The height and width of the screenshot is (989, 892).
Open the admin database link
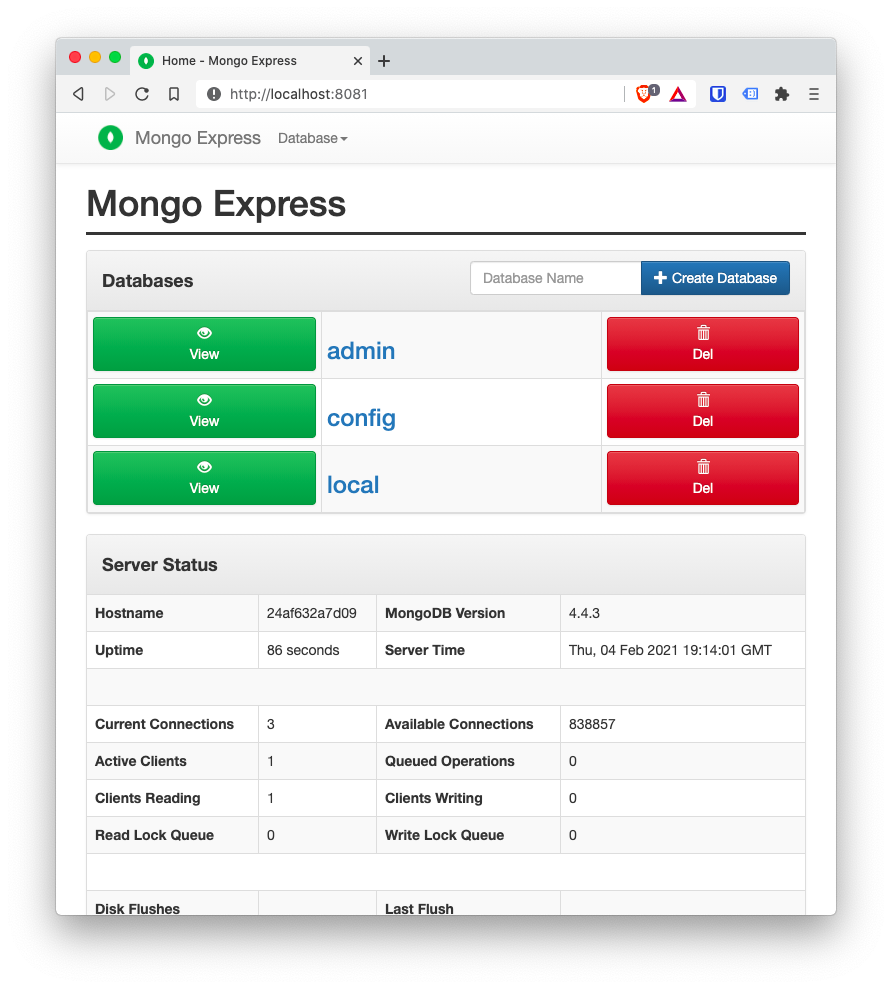[x=361, y=351]
